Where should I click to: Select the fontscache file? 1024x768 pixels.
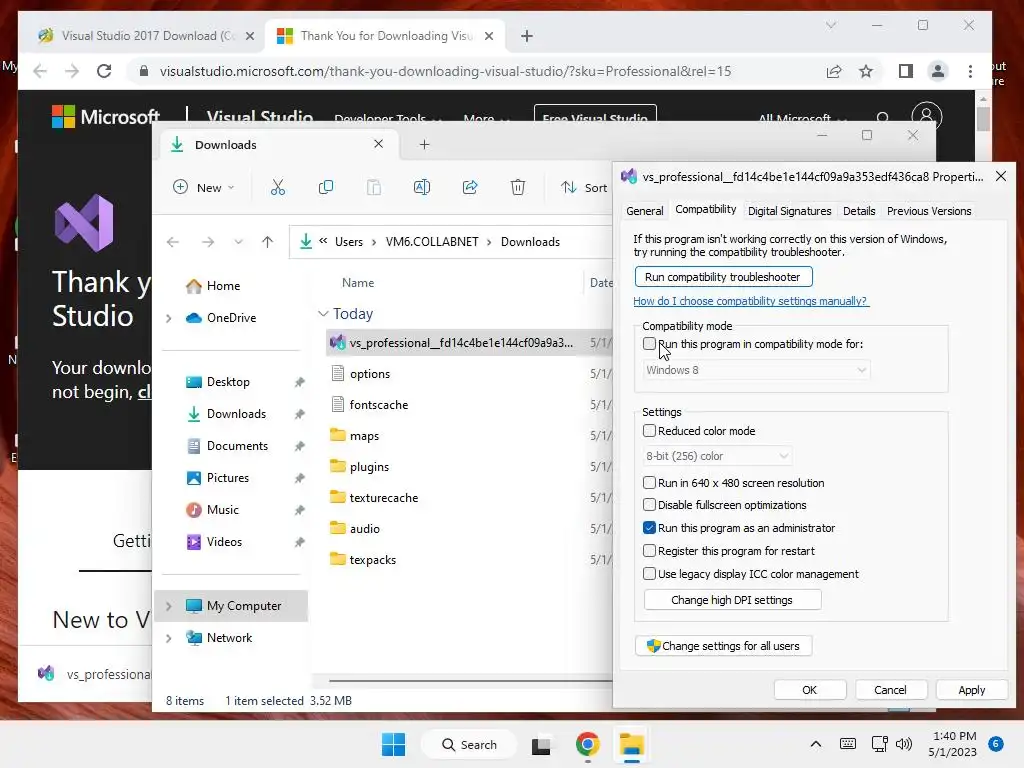pos(379,405)
